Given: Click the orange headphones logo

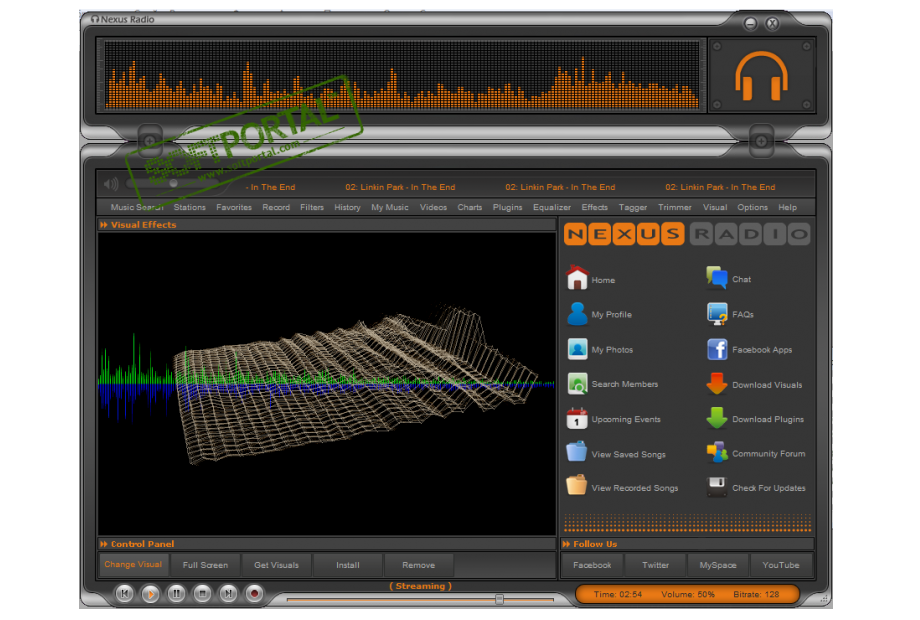Looking at the screenshot, I should pos(762,76).
